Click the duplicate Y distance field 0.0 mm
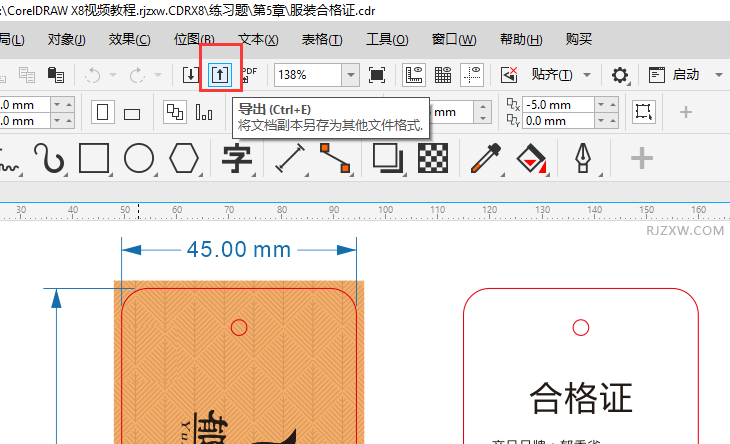The height and width of the screenshot is (444, 730). 558,121
